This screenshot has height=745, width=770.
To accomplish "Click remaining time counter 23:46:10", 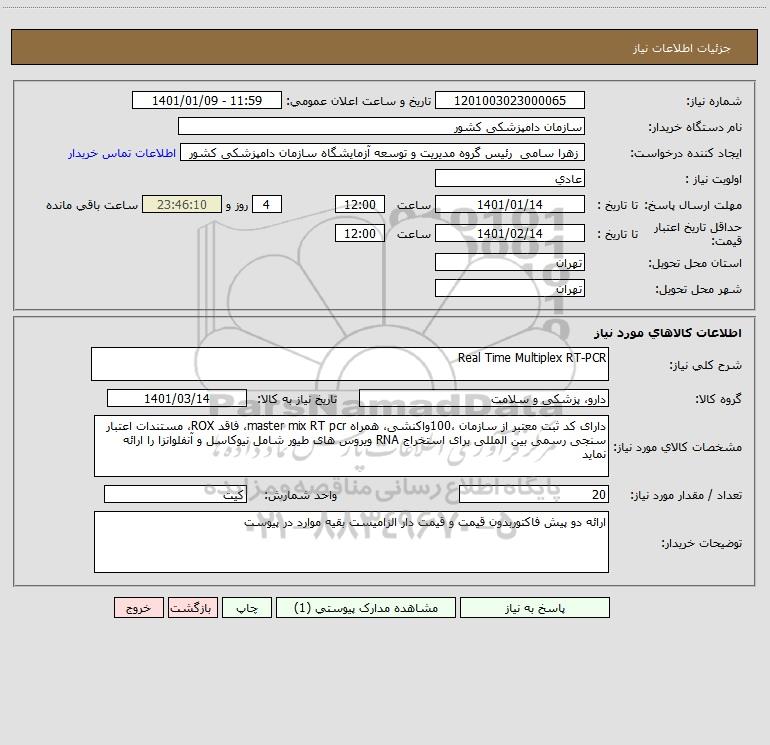I will [x=182, y=204].
